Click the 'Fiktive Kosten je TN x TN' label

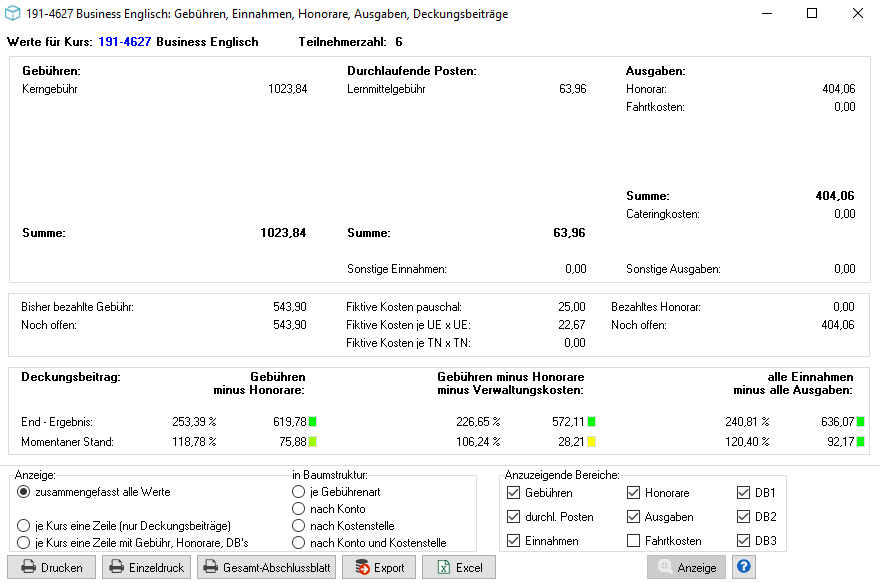tap(408, 343)
